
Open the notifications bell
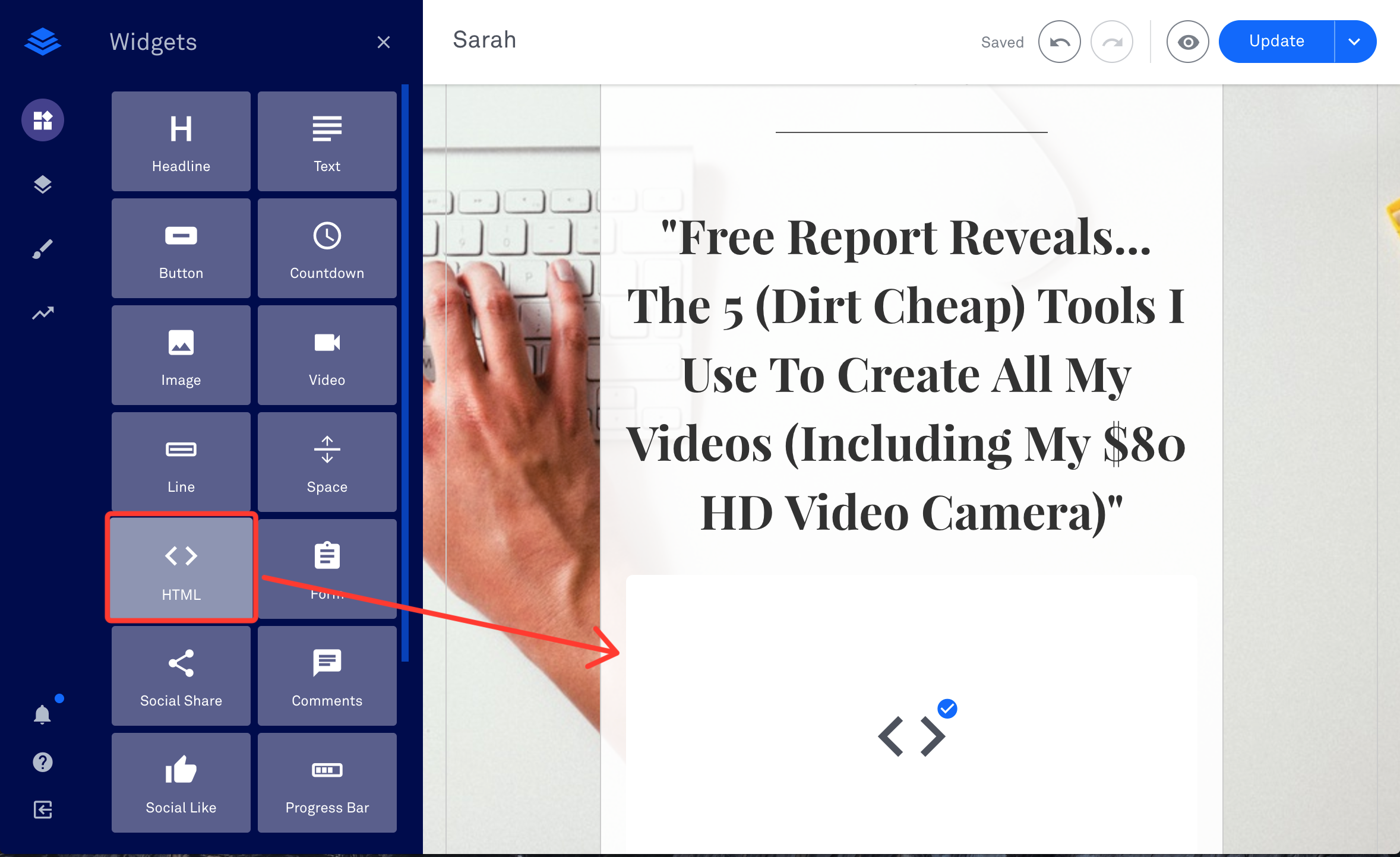[x=43, y=714]
